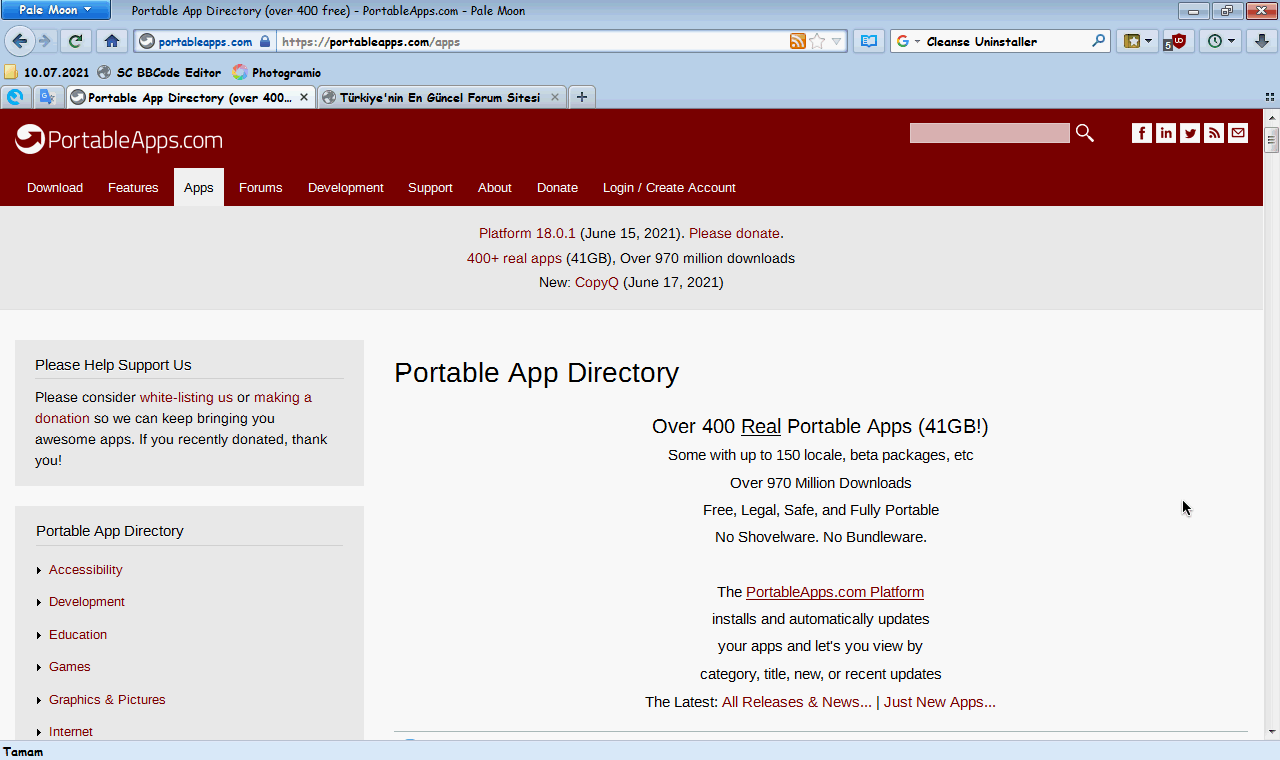The image size is (1280, 760).
Task: Open Just New Apps link
Action: click(940, 702)
